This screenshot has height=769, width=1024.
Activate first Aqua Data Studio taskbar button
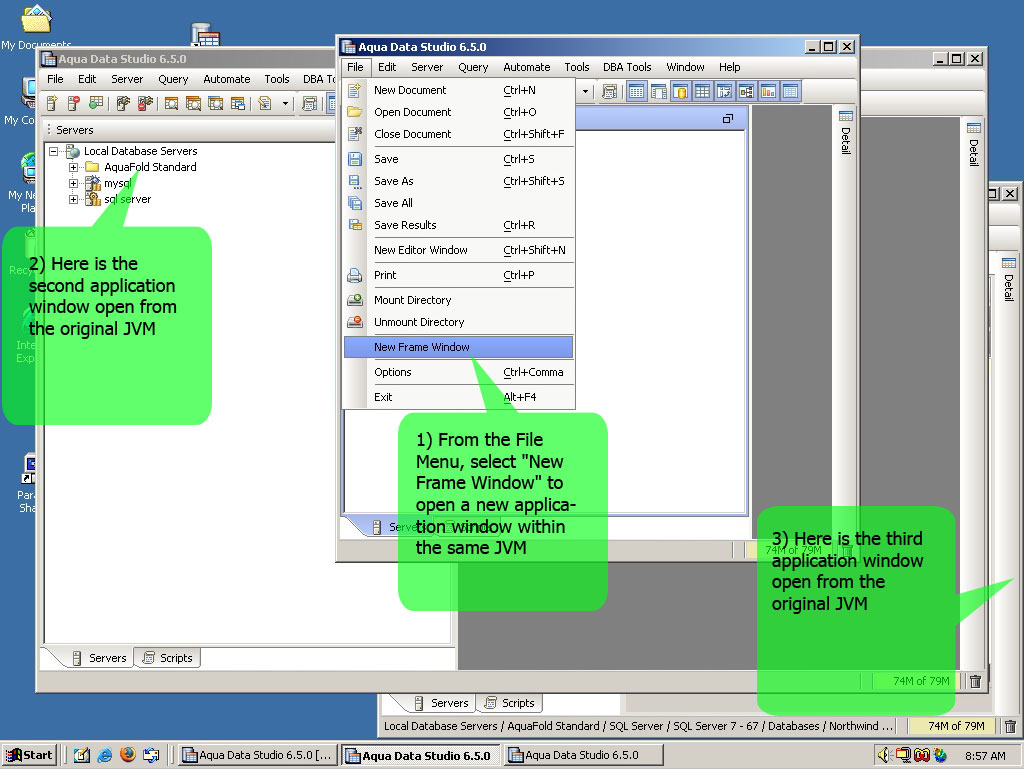(258, 755)
